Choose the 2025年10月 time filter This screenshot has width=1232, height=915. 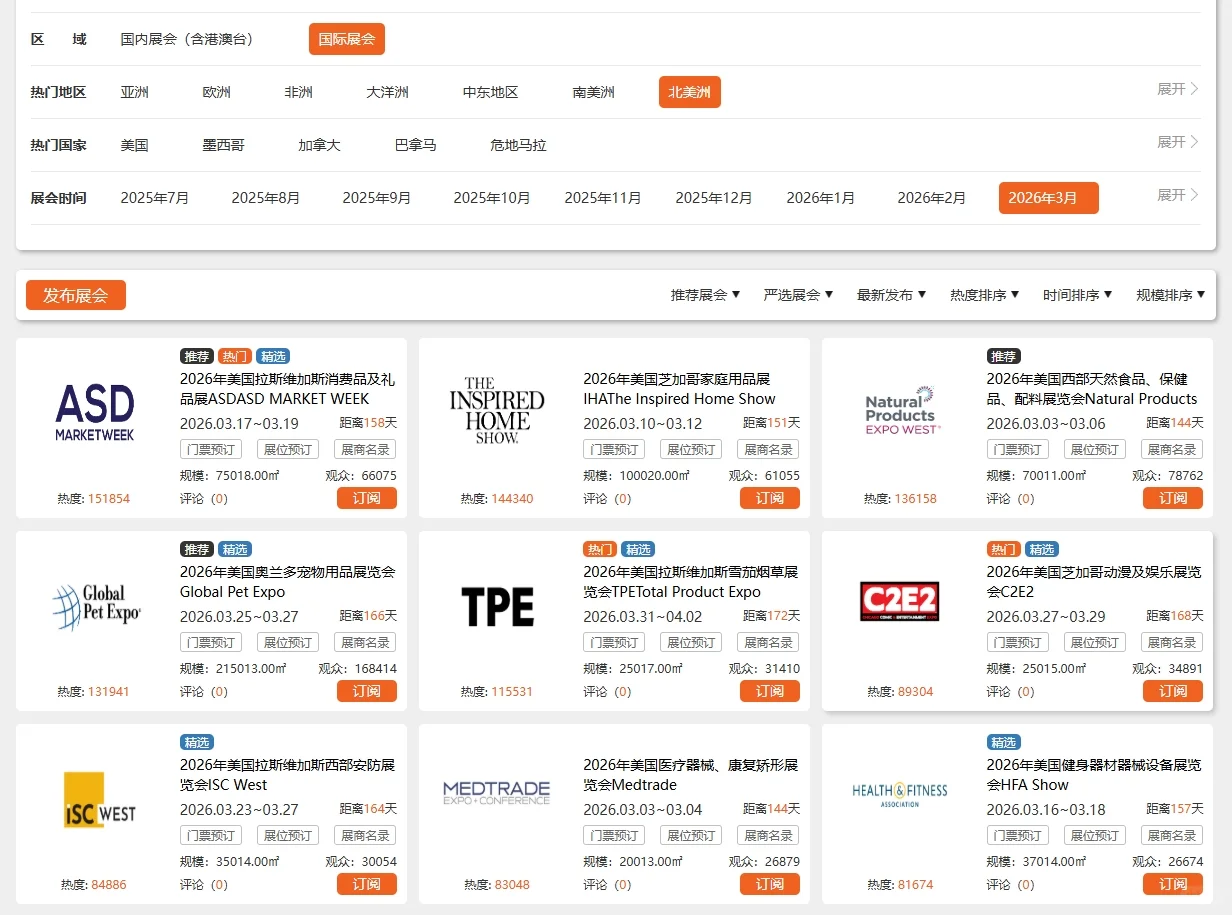492,198
